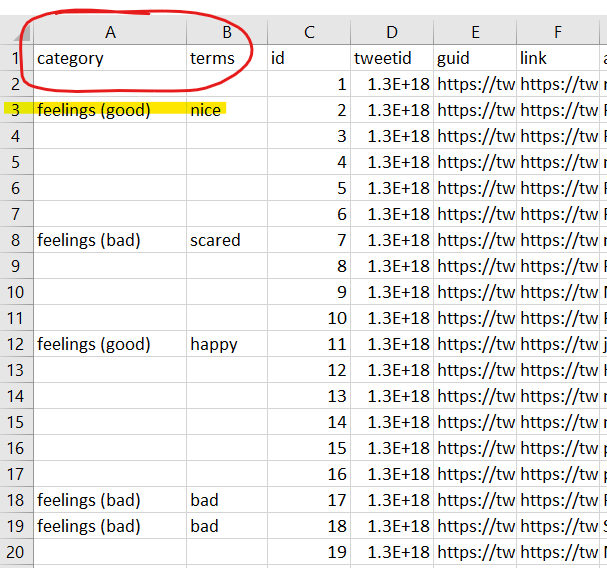Select row 20 by its row header
607x568 pixels.
[16, 552]
